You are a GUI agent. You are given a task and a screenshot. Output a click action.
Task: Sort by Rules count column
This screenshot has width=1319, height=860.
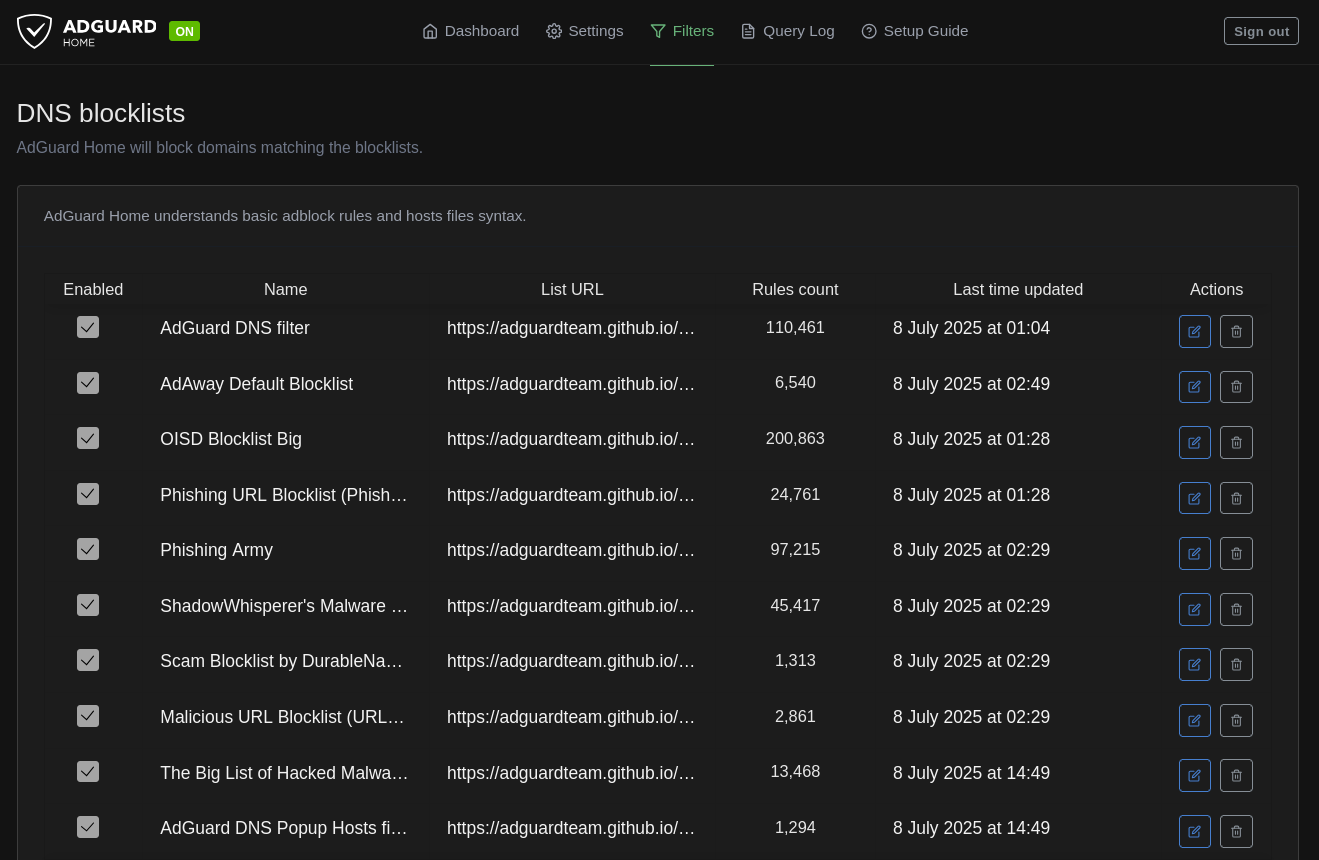click(x=795, y=289)
